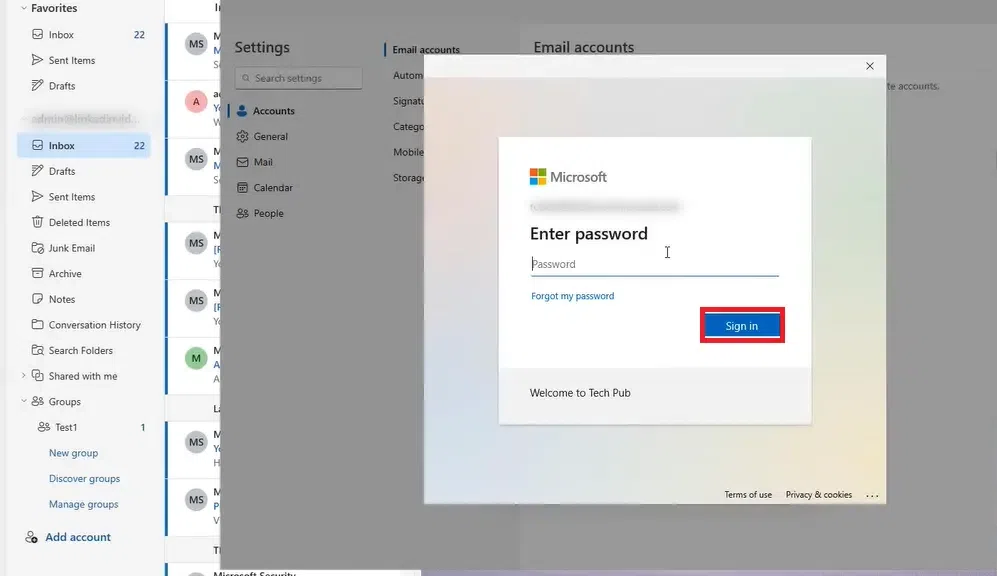Collapse the Favorites section

pyautogui.click(x=24, y=8)
